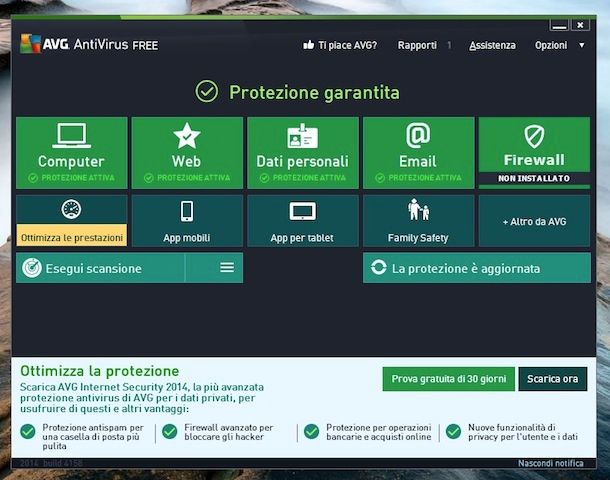This screenshot has height=480, width=610.
Task: Open the scan options hamburger menu
Action: point(227,267)
